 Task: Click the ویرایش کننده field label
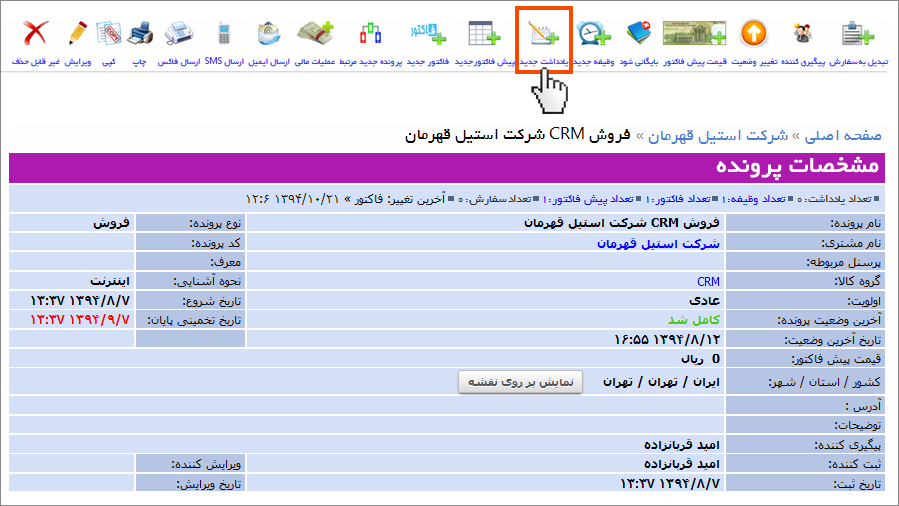206,464
